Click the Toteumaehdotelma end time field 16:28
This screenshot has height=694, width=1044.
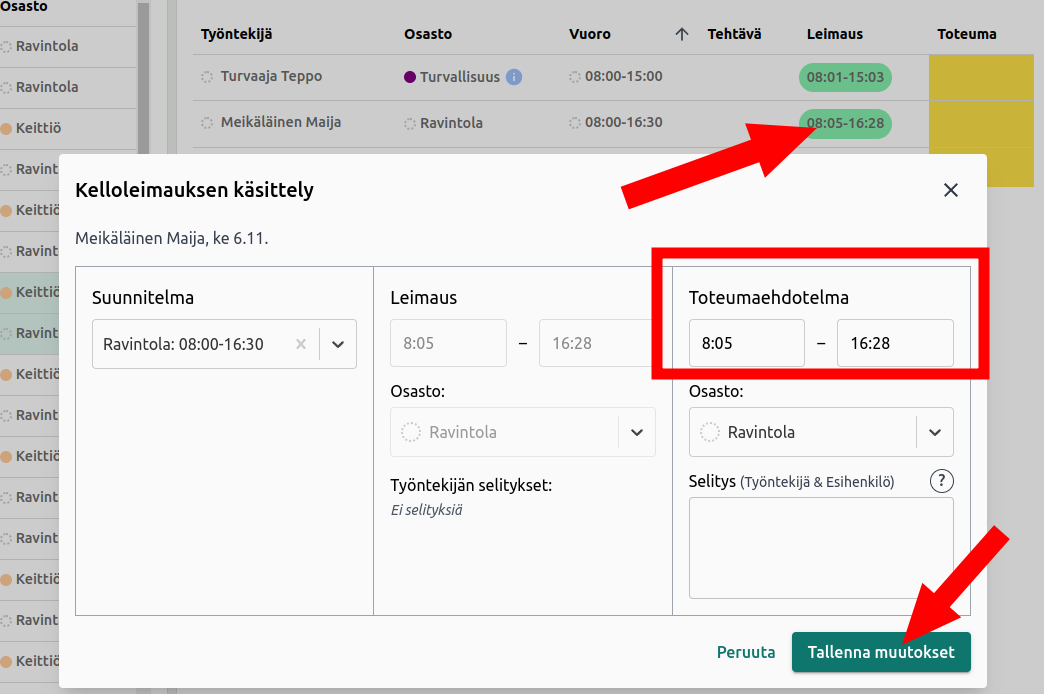click(894, 343)
